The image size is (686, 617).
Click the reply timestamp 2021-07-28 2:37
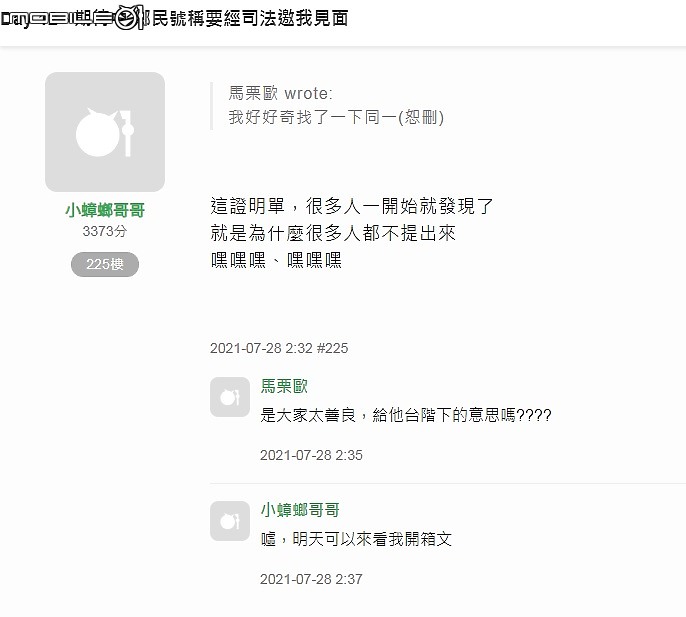pos(311,579)
